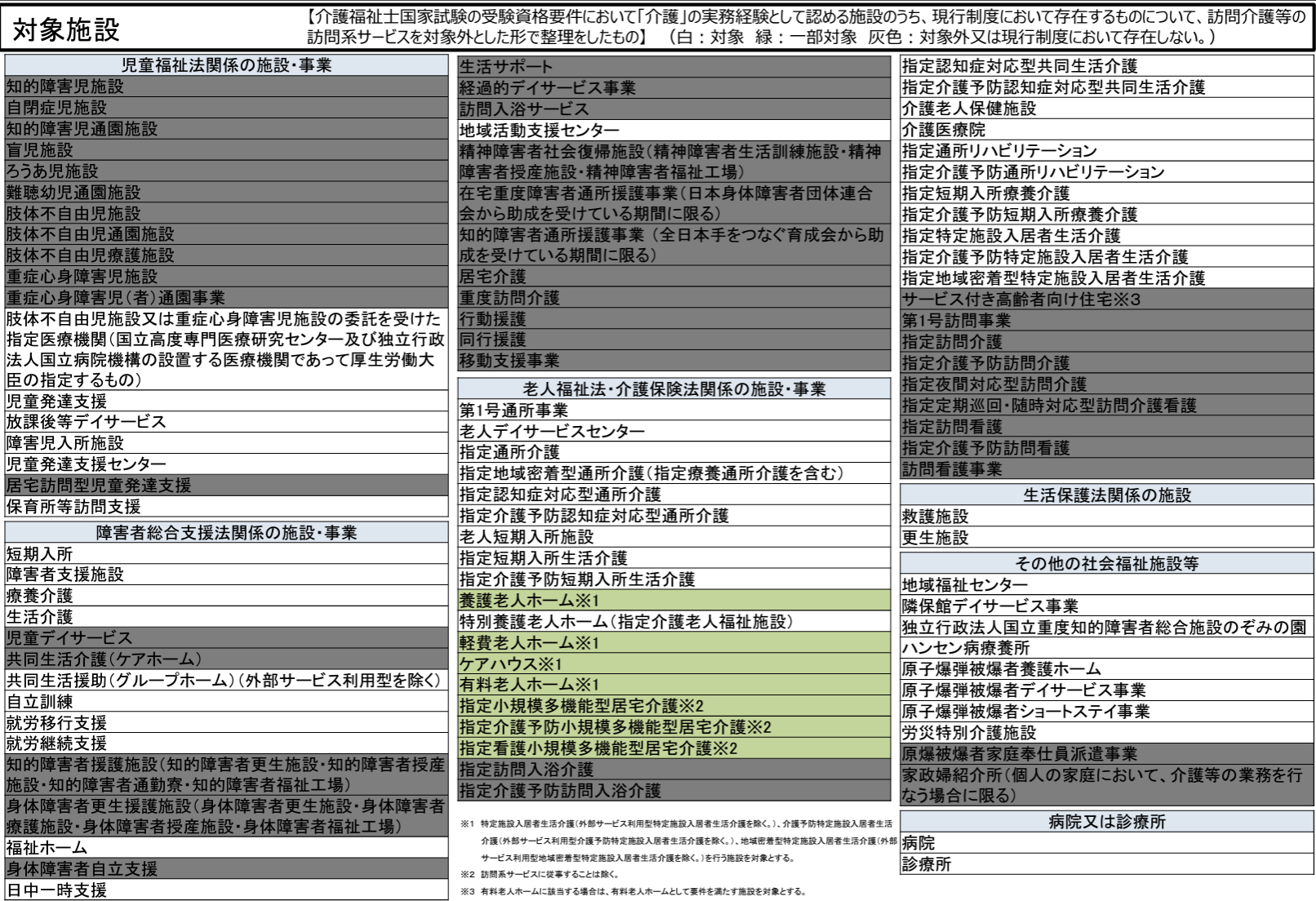Select the 老人短期入所施設 row
Screen dimensions: 1316x901
click(674, 537)
